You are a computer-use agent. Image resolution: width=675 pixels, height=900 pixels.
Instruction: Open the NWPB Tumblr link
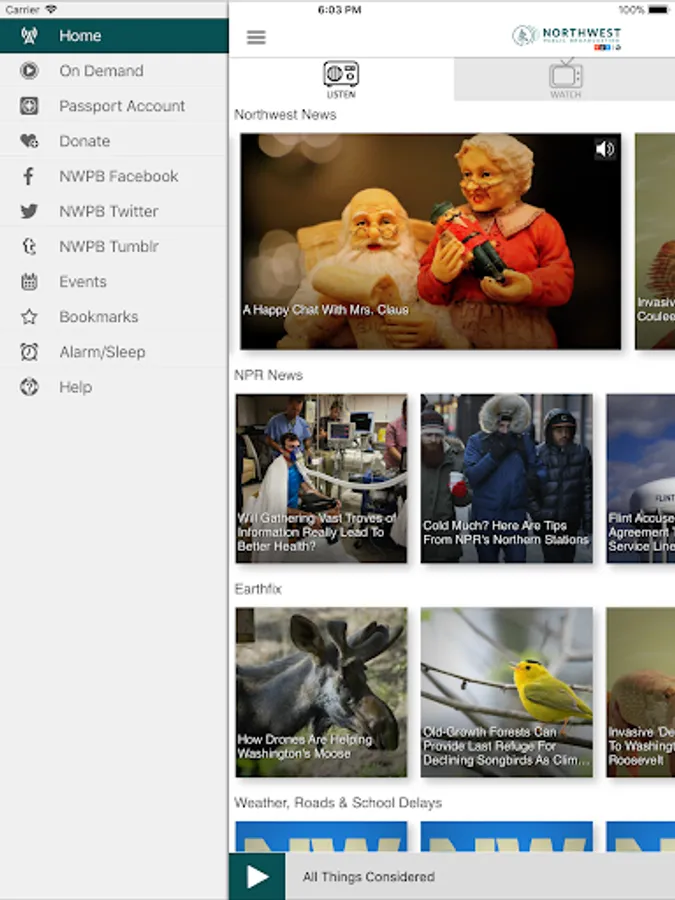click(114, 246)
